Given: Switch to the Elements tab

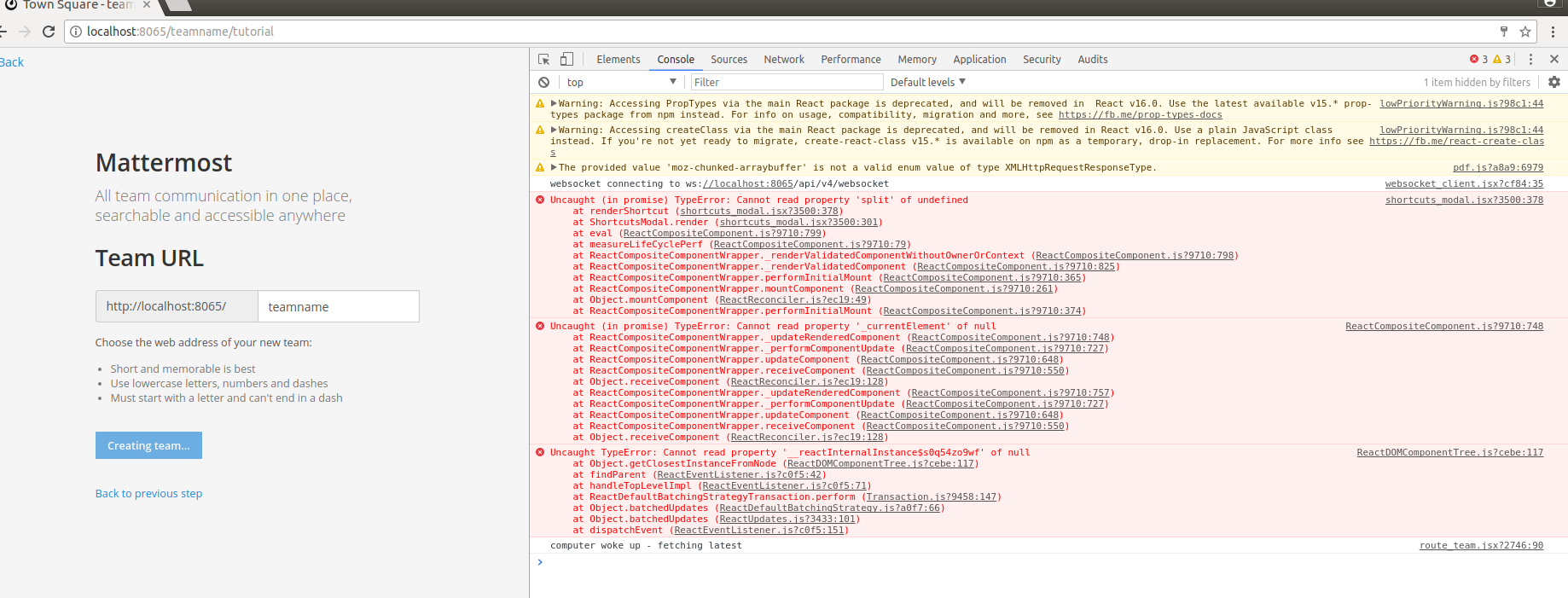Looking at the screenshot, I should 618,59.
